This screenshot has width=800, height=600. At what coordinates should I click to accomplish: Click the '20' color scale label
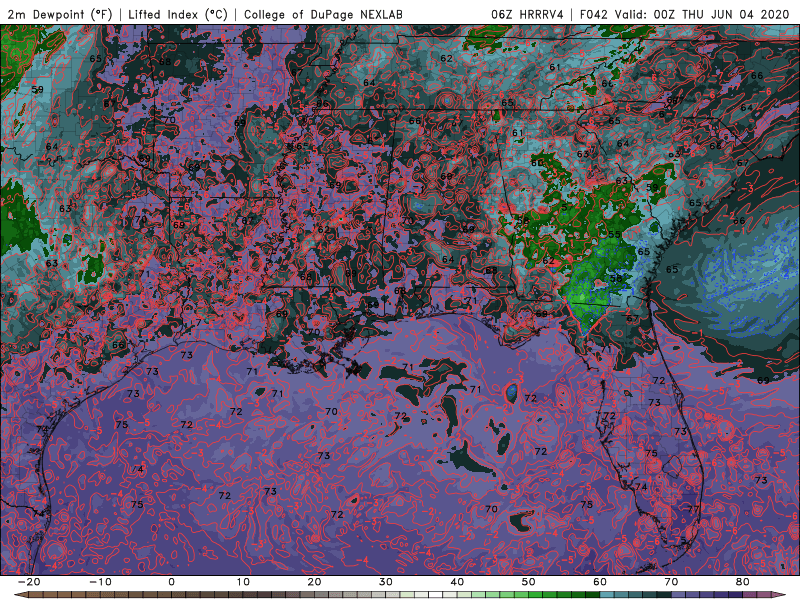[314, 582]
